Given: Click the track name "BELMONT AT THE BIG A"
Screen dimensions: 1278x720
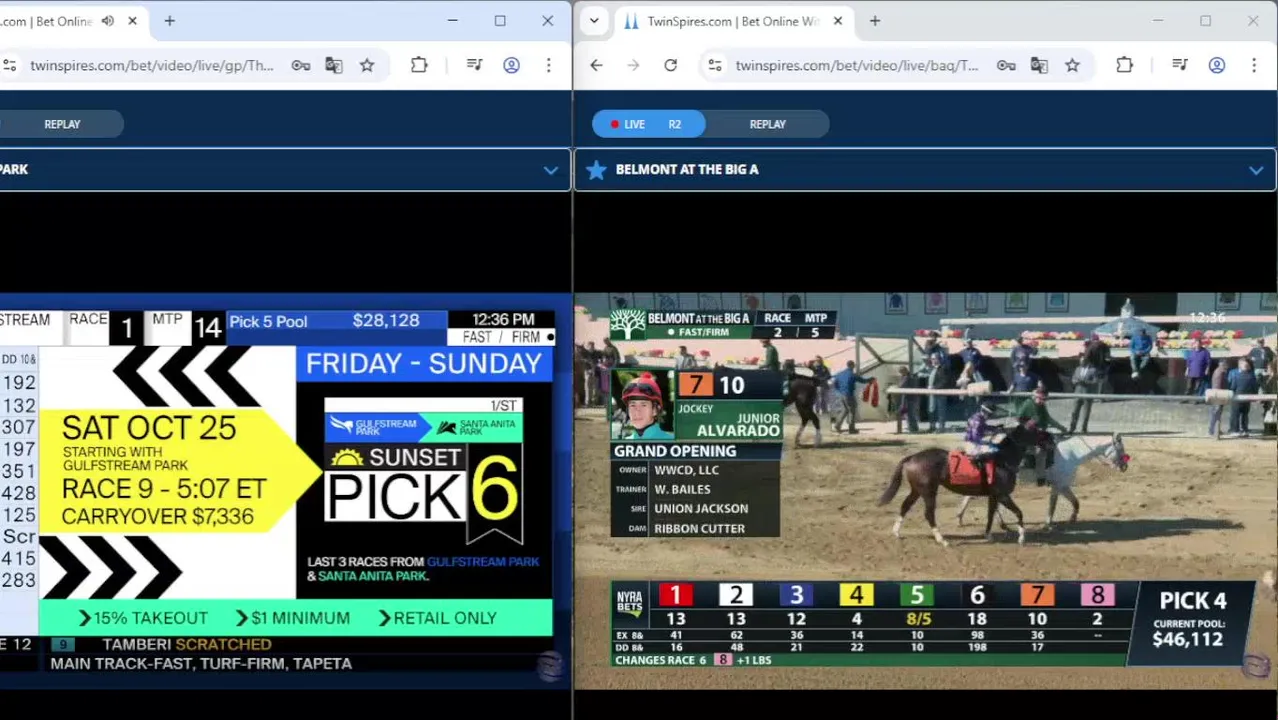Looking at the screenshot, I should (687, 170).
